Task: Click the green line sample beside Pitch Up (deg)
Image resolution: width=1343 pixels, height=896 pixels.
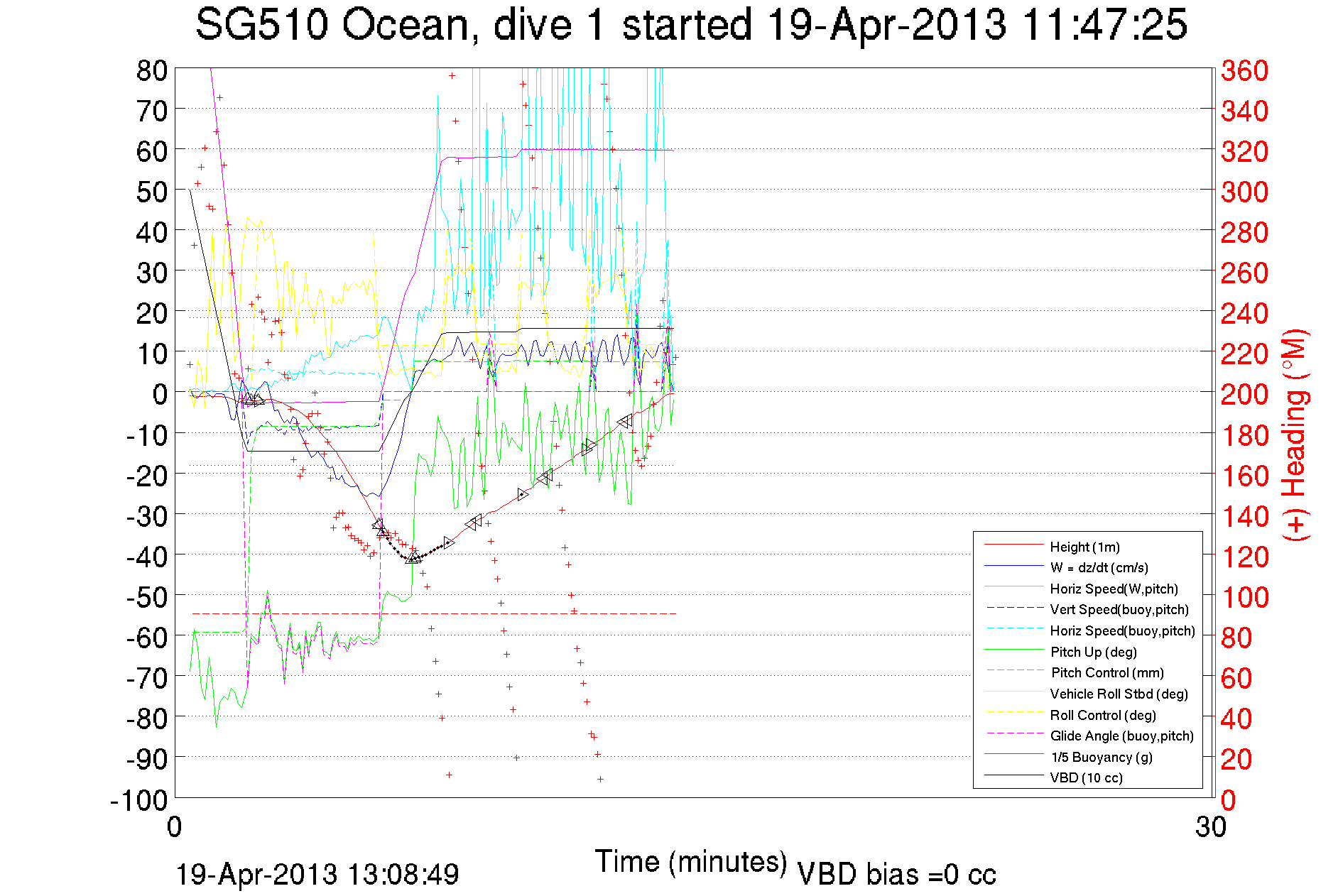Action: 1013,650
